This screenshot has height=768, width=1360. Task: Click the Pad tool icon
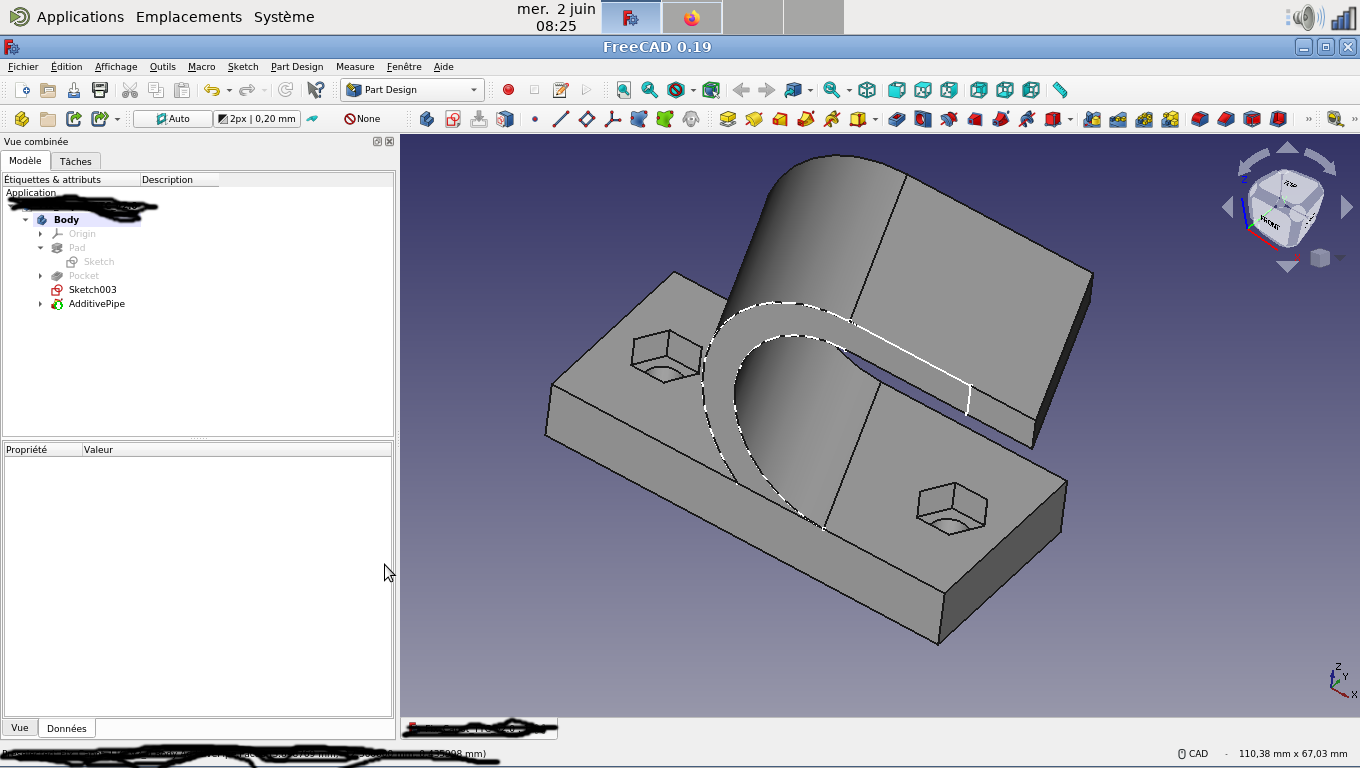point(727,119)
